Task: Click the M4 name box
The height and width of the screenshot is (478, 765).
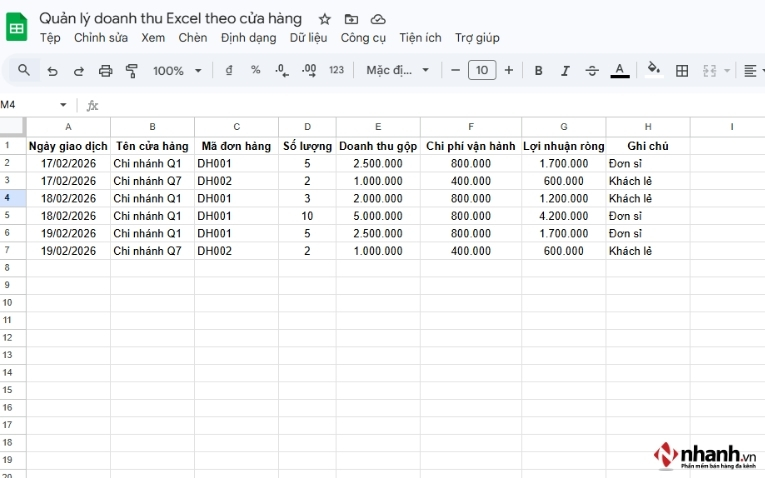Action: point(28,105)
